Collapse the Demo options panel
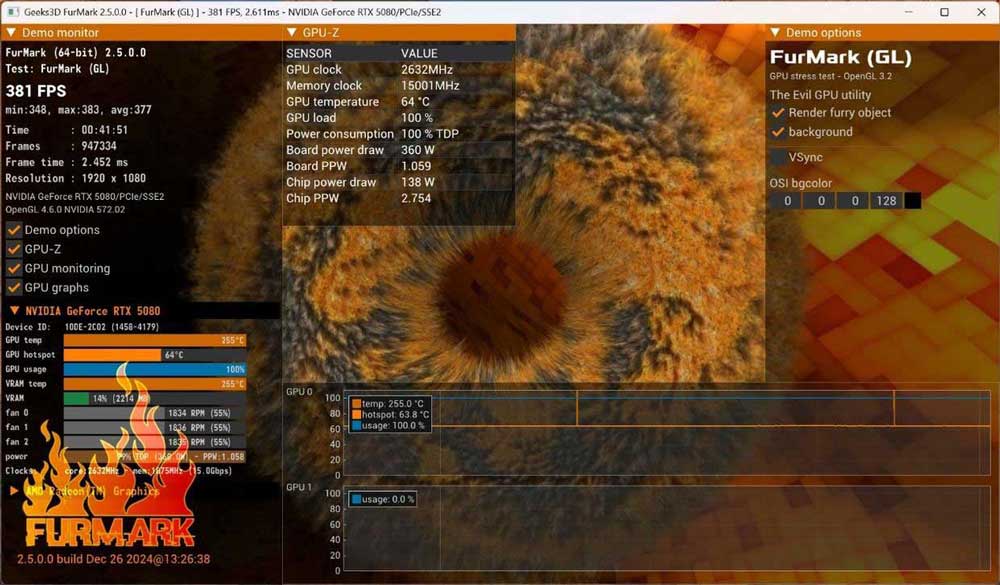Image resolution: width=1000 pixels, height=585 pixels. 775,33
